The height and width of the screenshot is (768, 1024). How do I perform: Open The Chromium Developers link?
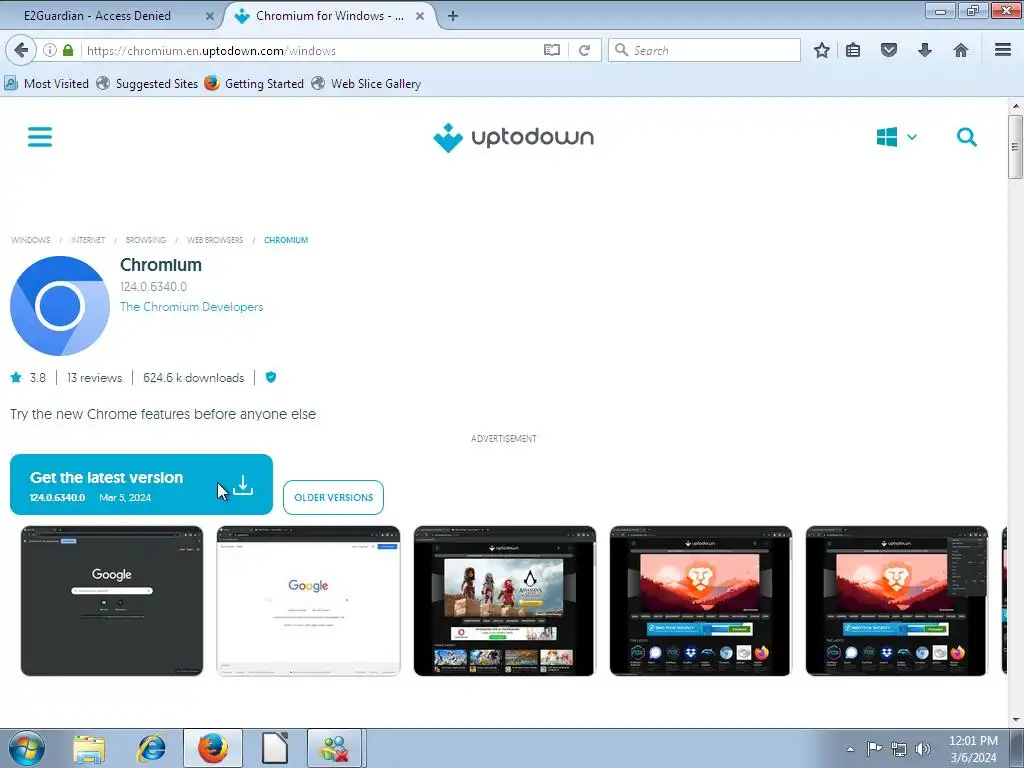pos(191,307)
